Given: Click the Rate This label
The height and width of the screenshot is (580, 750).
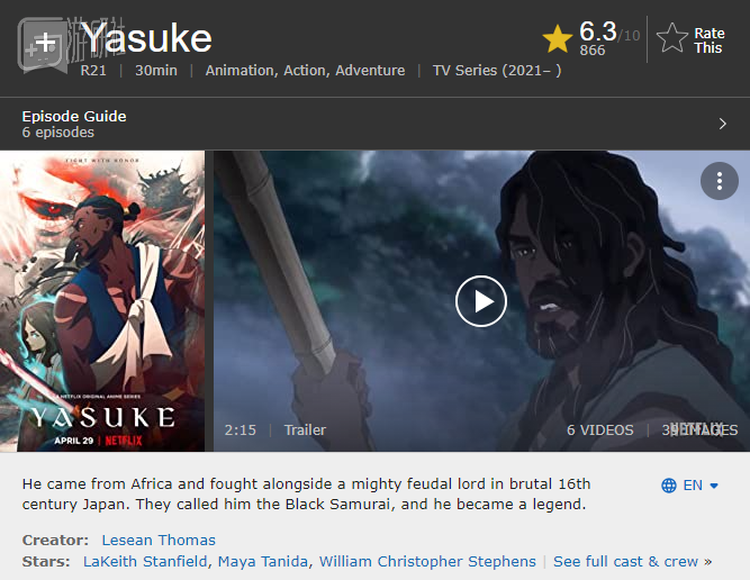Looking at the screenshot, I should (x=709, y=40).
